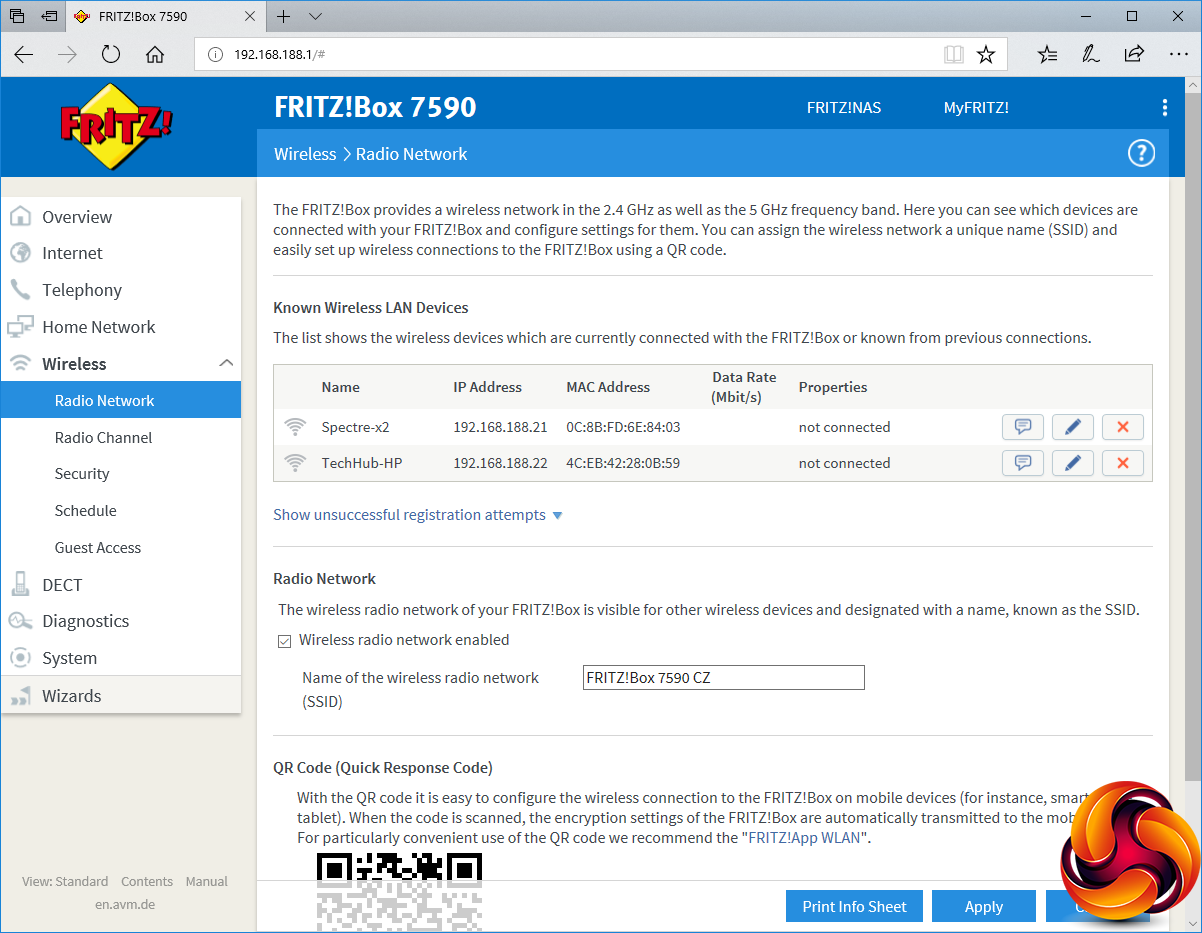
Task: Open comment details for TechHub-HP
Action: (1023, 463)
